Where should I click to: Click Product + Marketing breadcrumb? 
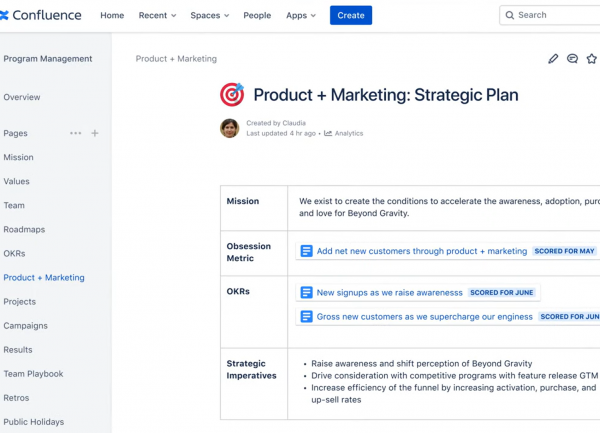click(176, 59)
